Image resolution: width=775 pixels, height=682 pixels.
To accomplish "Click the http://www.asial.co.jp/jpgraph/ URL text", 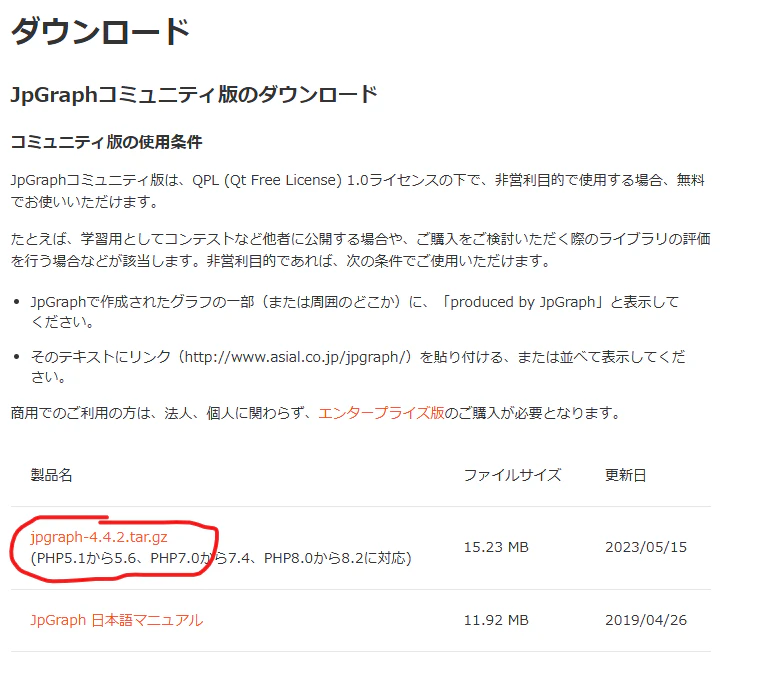I will 295,357.
